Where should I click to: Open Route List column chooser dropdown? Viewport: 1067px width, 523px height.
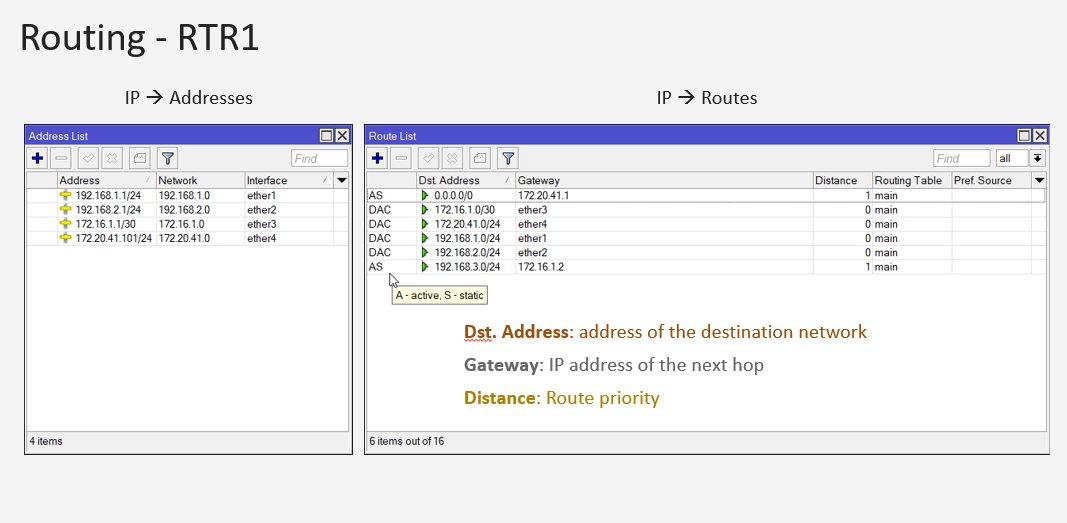(1039, 180)
